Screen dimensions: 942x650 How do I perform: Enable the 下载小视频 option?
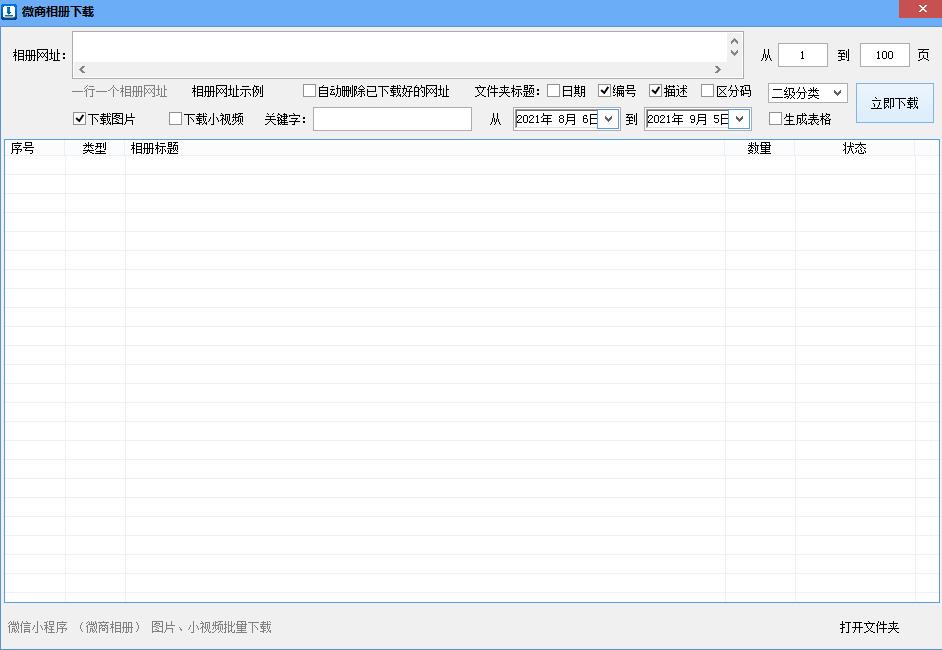tap(175, 119)
